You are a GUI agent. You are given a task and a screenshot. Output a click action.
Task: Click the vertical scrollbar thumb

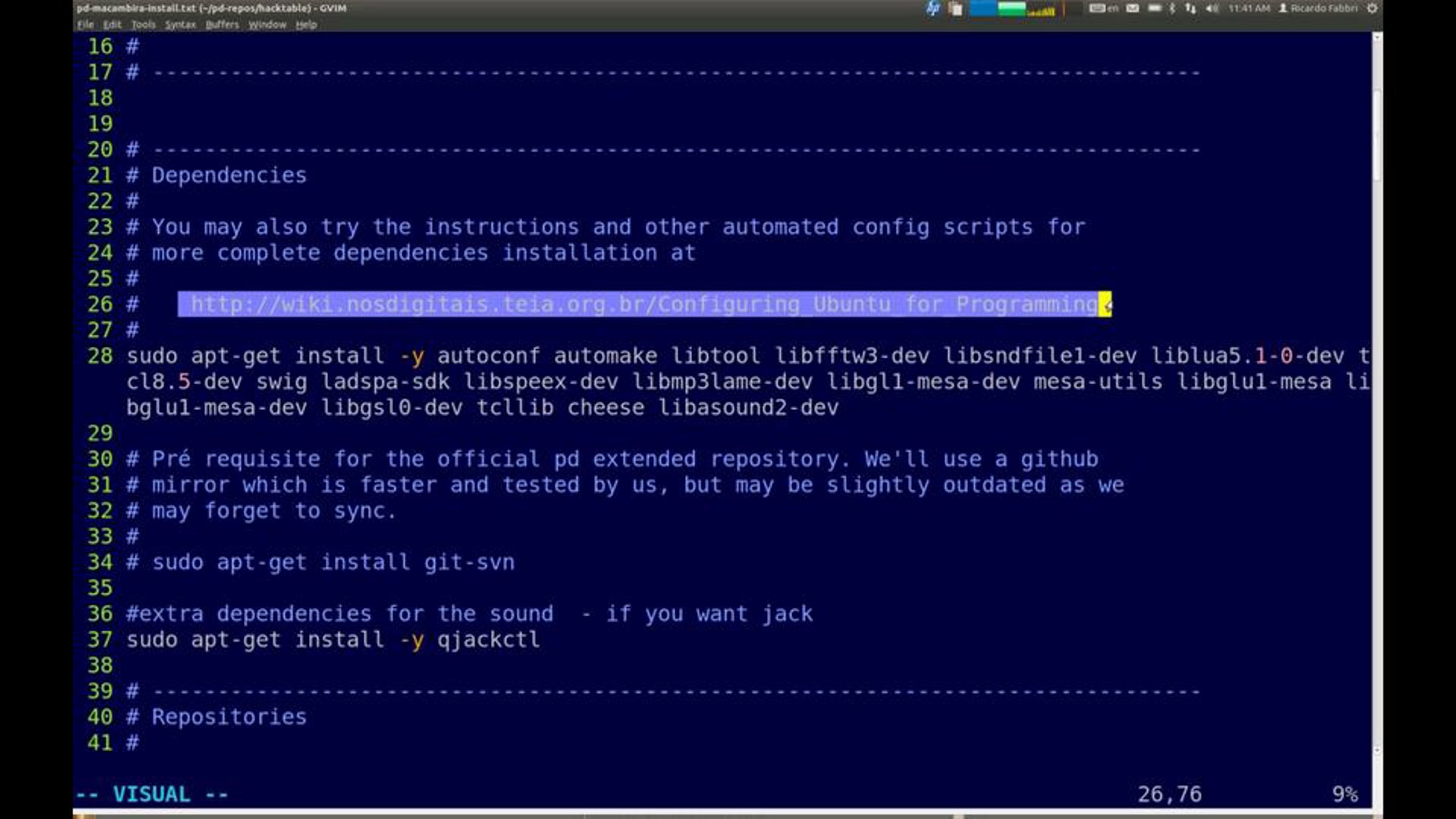click(x=1377, y=133)
